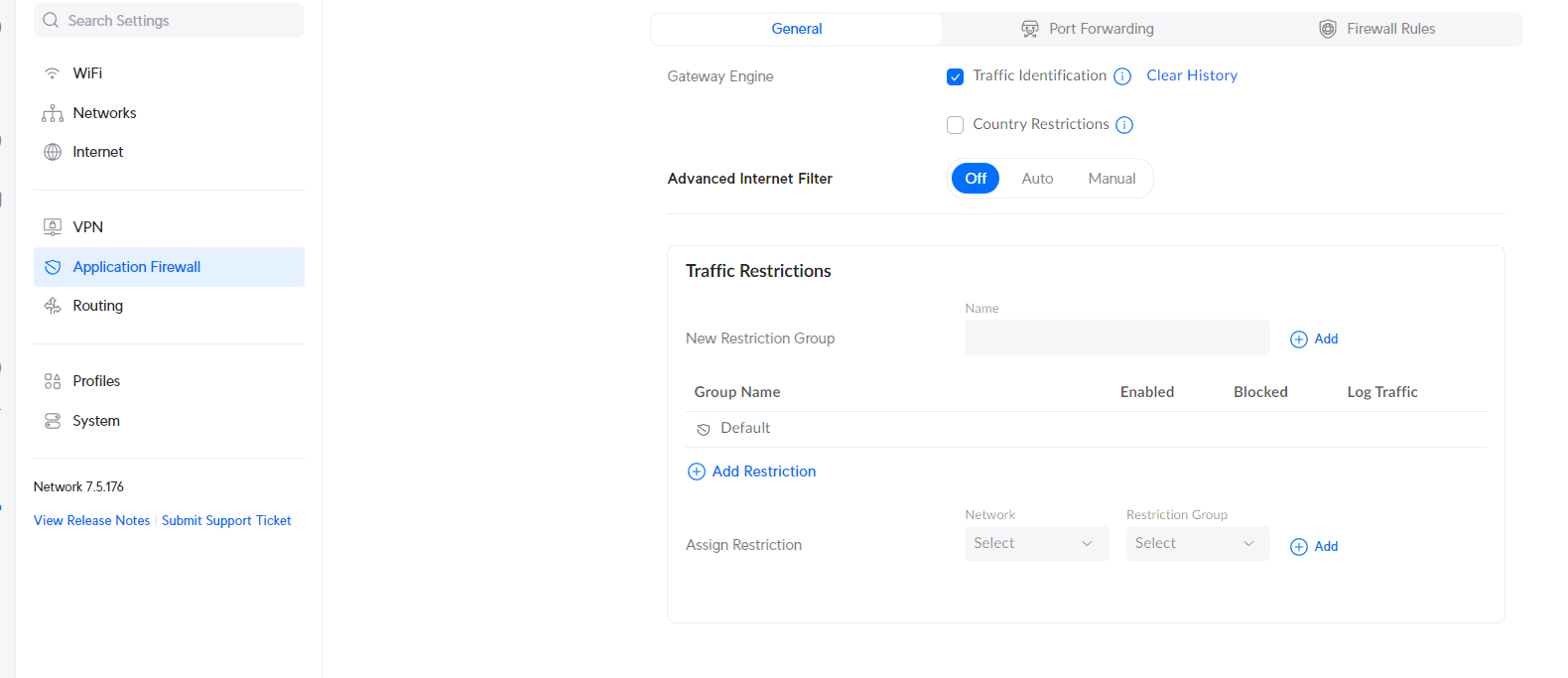Click the Internet globe icon

[x=53, y=152]
